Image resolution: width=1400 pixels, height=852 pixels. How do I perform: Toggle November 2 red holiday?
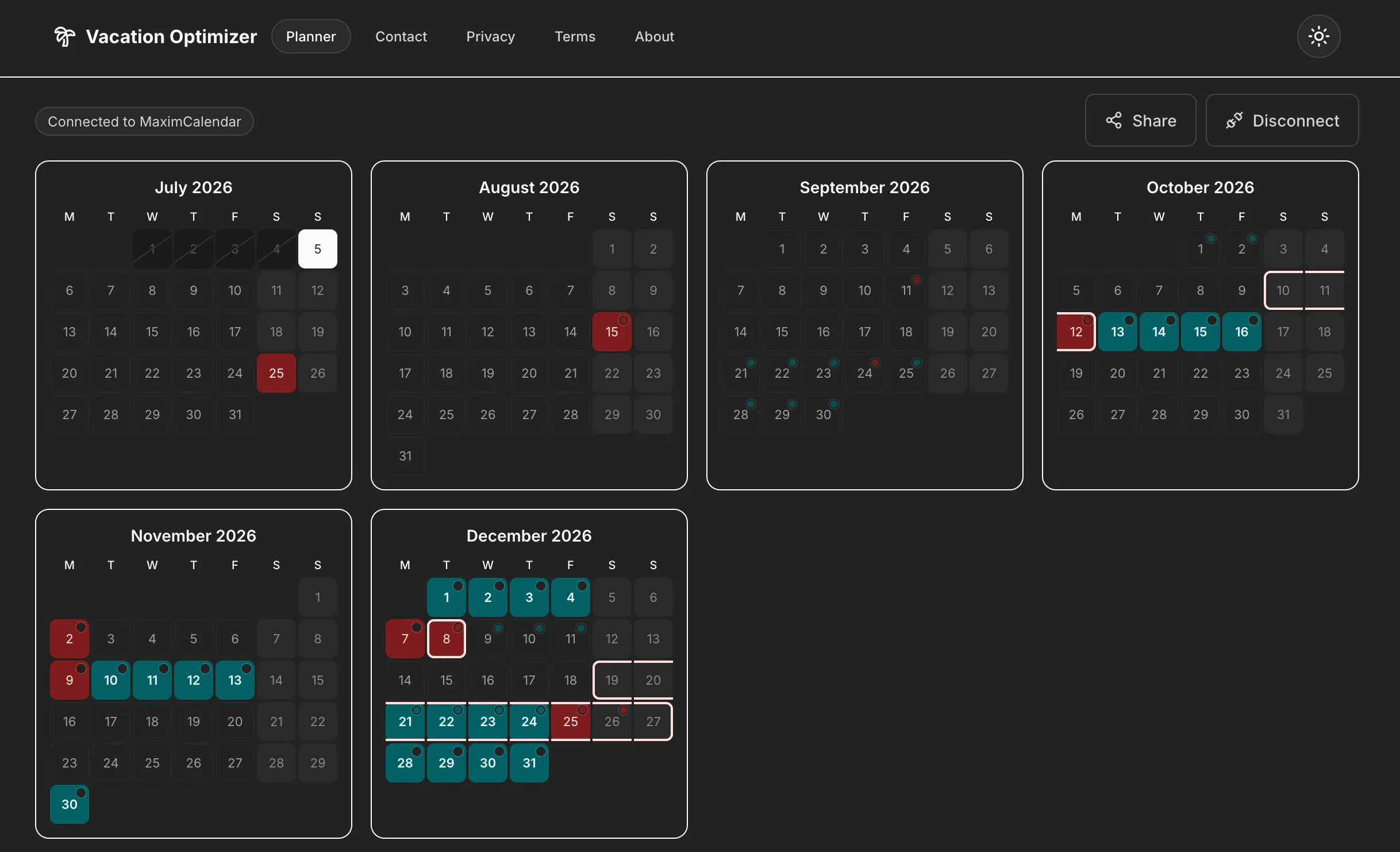point(70,639)
